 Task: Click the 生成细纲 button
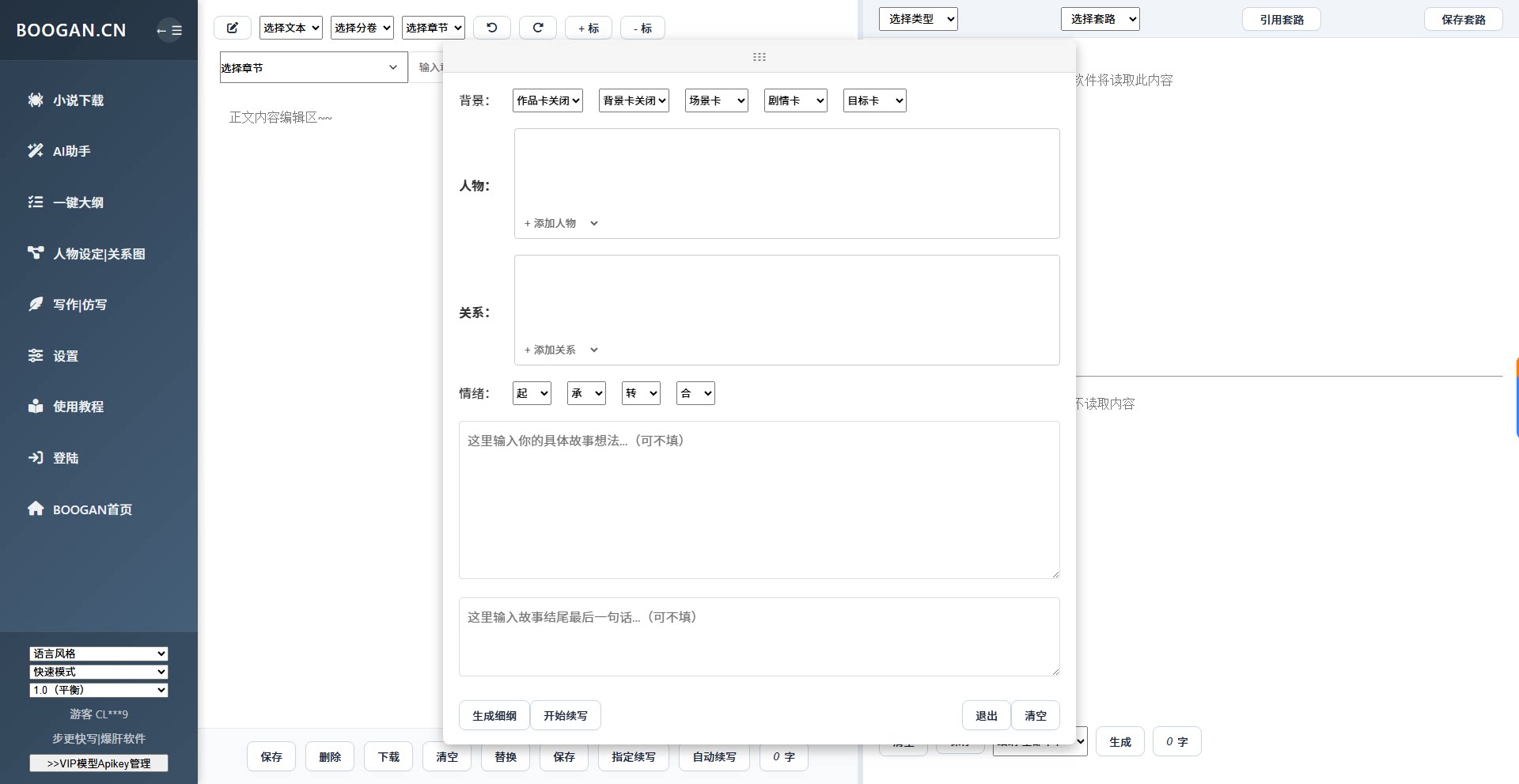tap(493, 715)
